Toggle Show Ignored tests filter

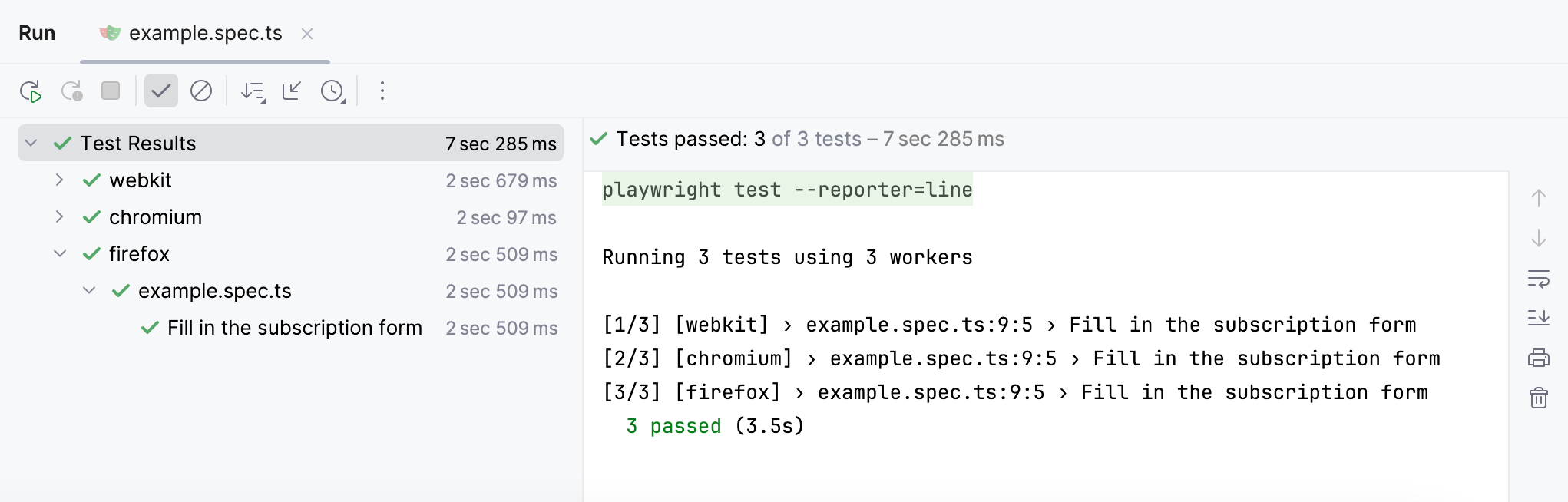(x=201, y=91)
